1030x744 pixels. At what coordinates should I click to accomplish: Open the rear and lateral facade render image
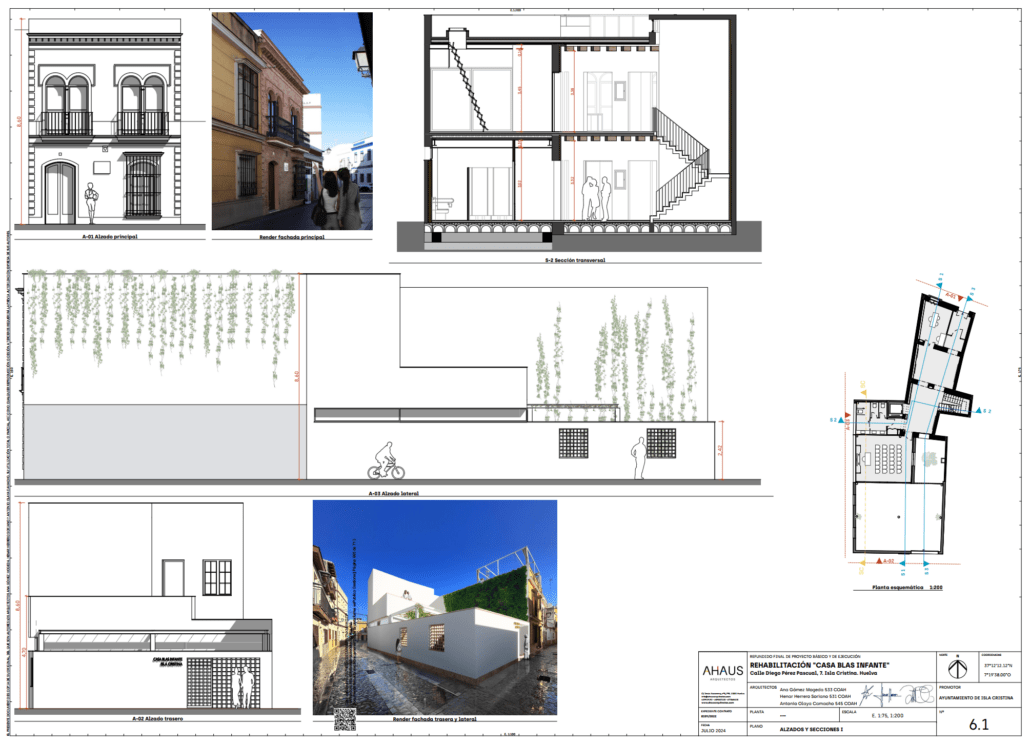coord(434,607)
